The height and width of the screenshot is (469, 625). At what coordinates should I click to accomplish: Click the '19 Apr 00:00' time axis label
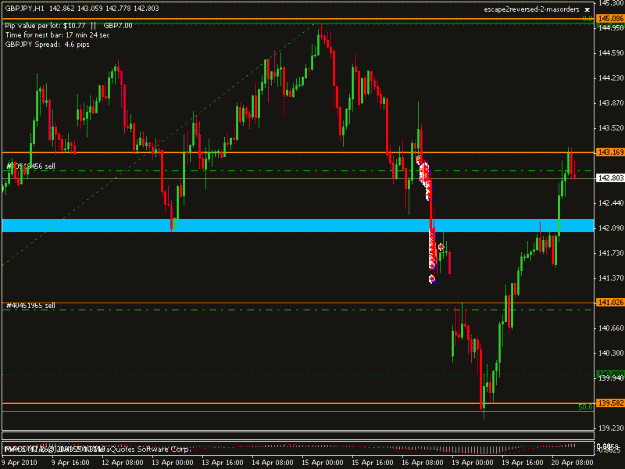coord(472,463)
